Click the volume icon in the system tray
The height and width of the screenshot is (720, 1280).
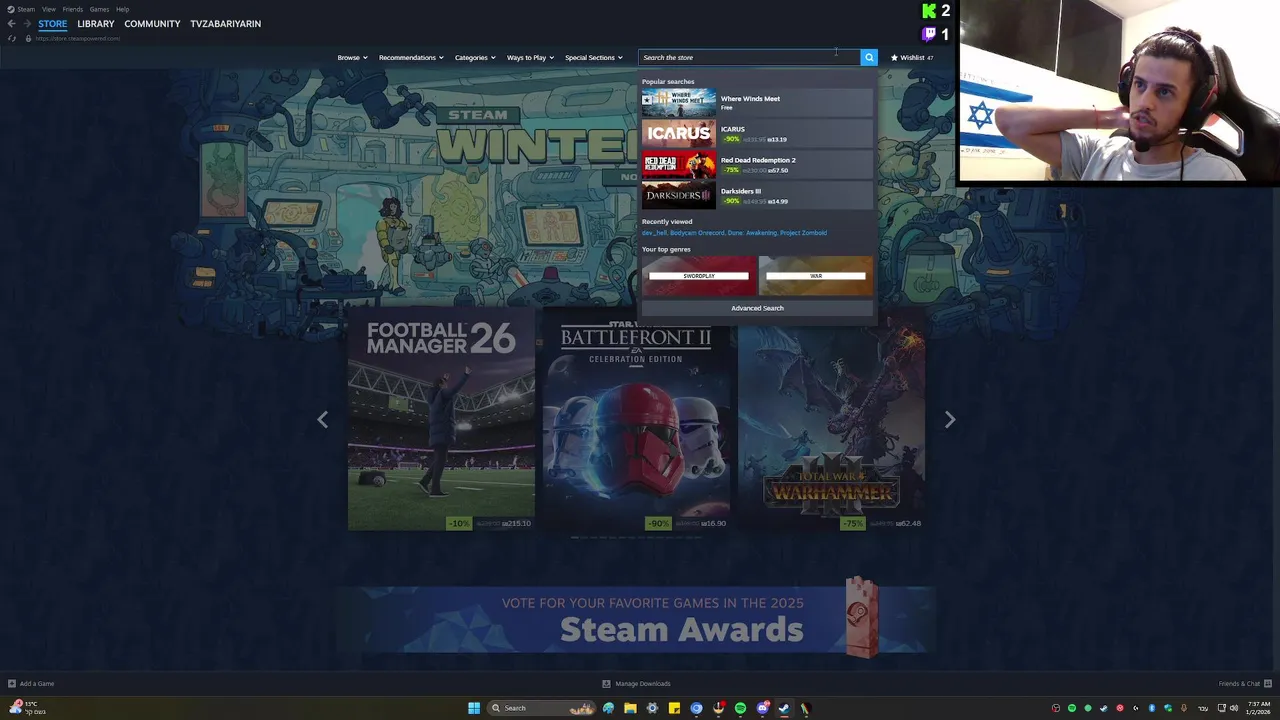point(1235,708)
